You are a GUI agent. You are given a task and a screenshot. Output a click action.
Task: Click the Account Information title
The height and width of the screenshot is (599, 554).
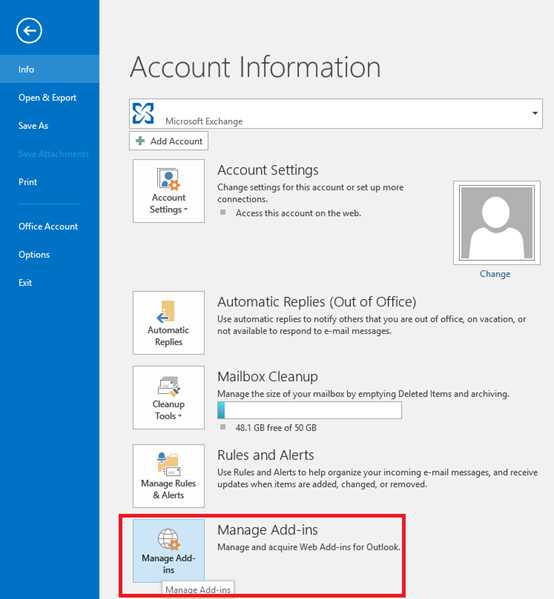pos(255,67)
